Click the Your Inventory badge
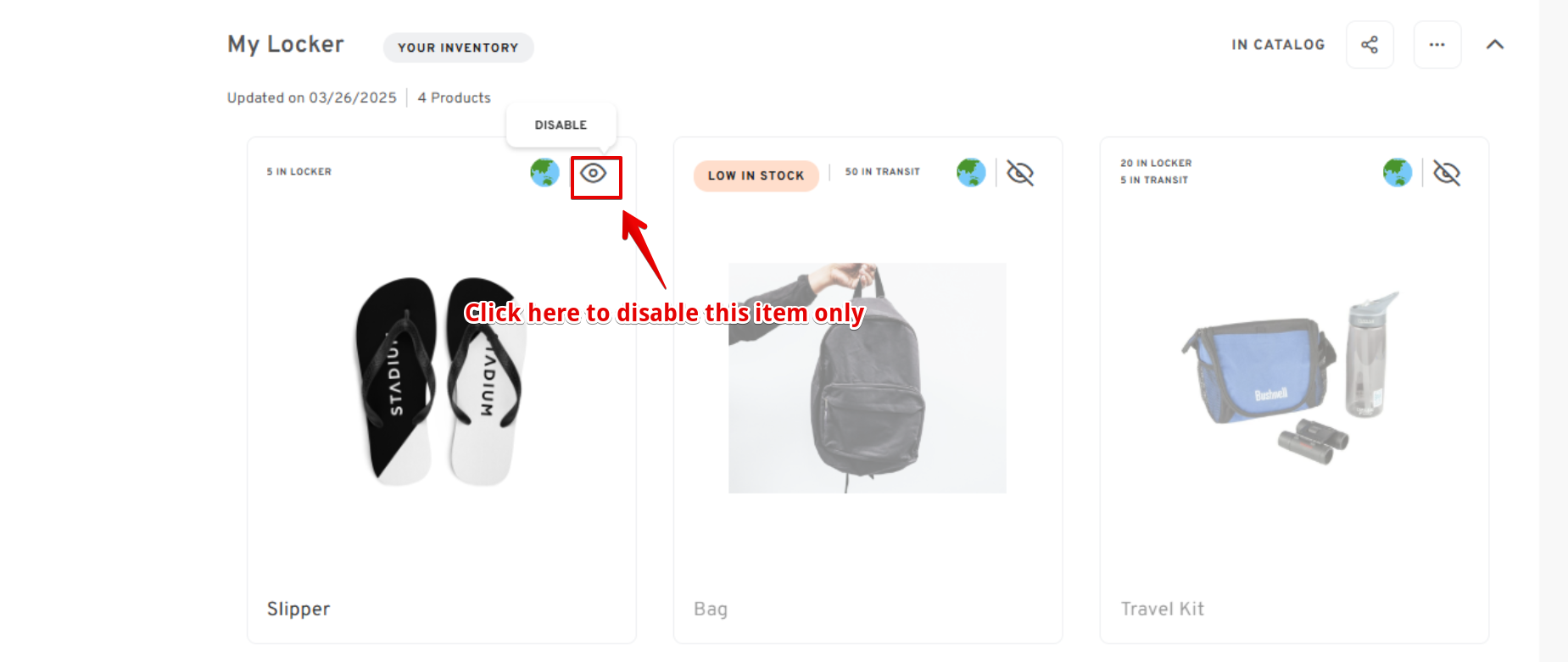 pos(458,47)
